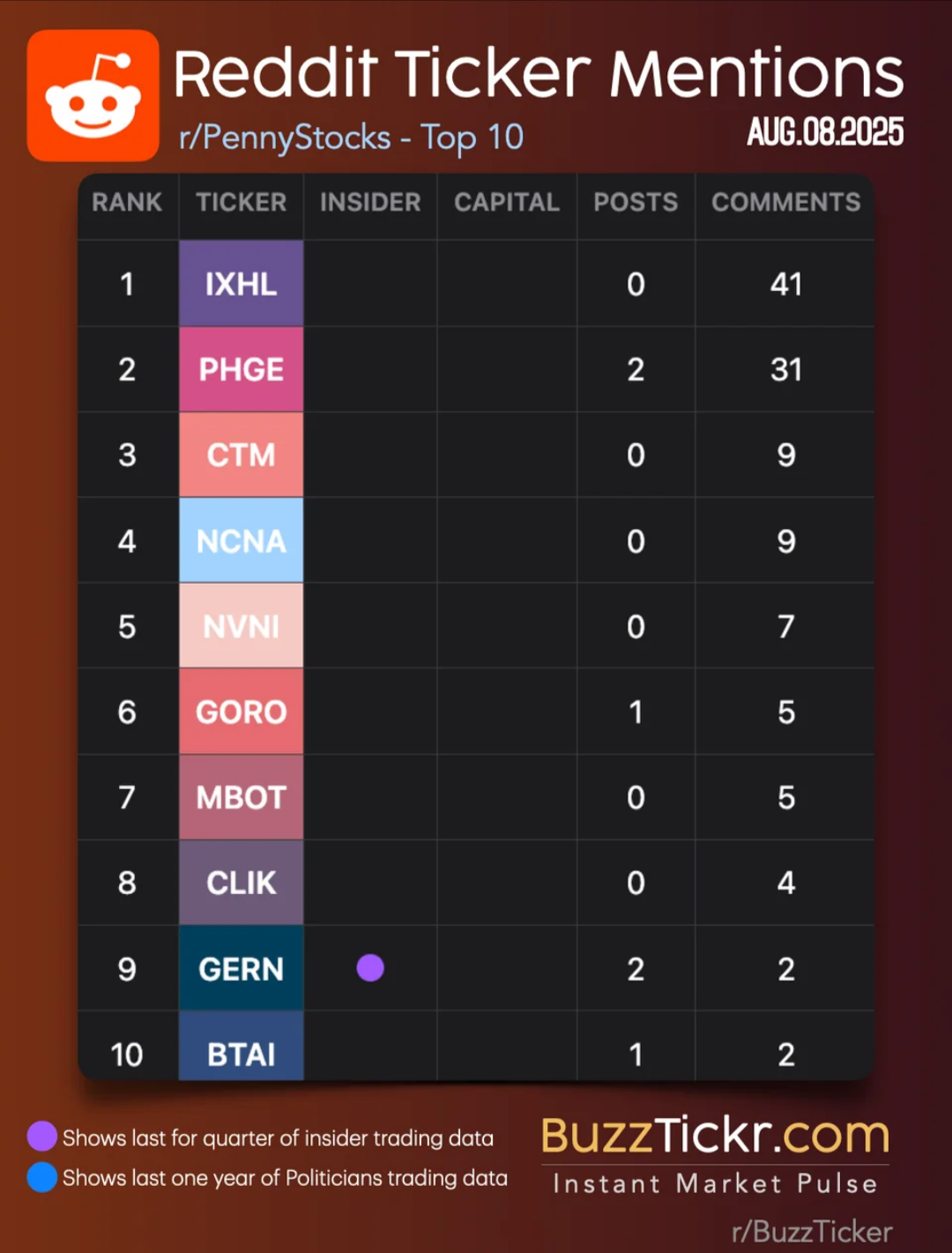Open the r/BuzzTicker subreddit link
This screenshot has height=1253, width=952.
(812, 1231)
